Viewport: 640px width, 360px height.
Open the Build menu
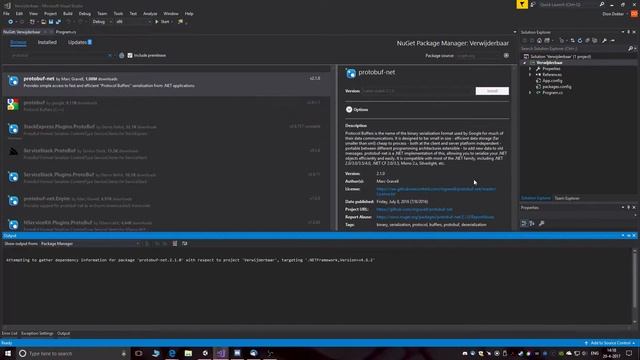[x=68, y=13]
